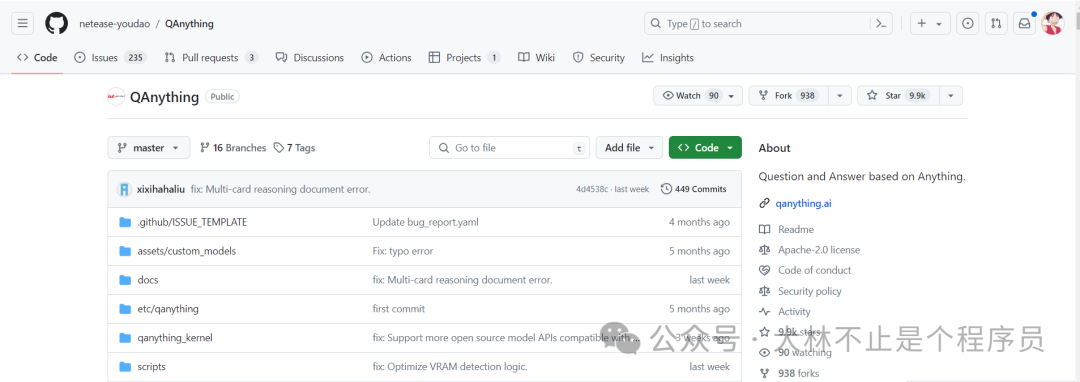Open your pull requests header icon

click(996, 23)
